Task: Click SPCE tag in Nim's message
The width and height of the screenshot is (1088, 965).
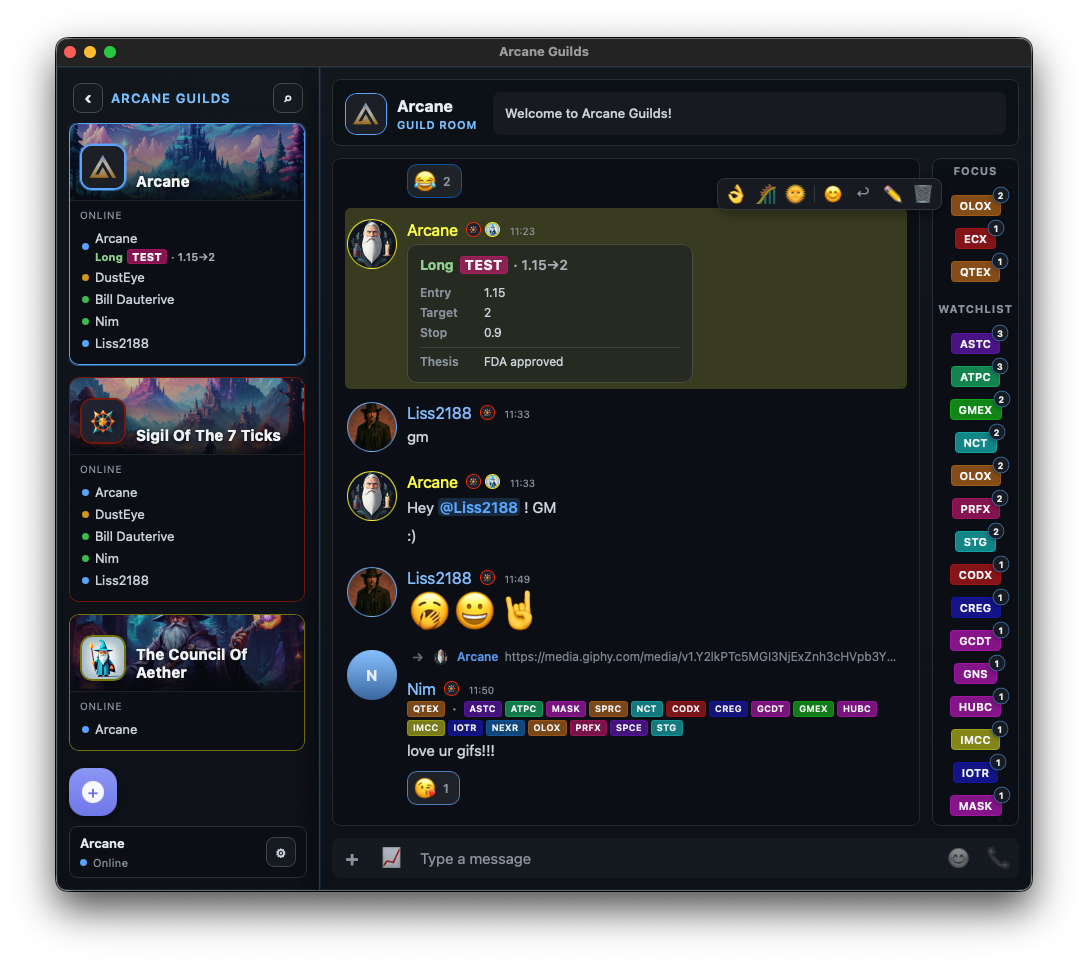Action: [629, 728]
